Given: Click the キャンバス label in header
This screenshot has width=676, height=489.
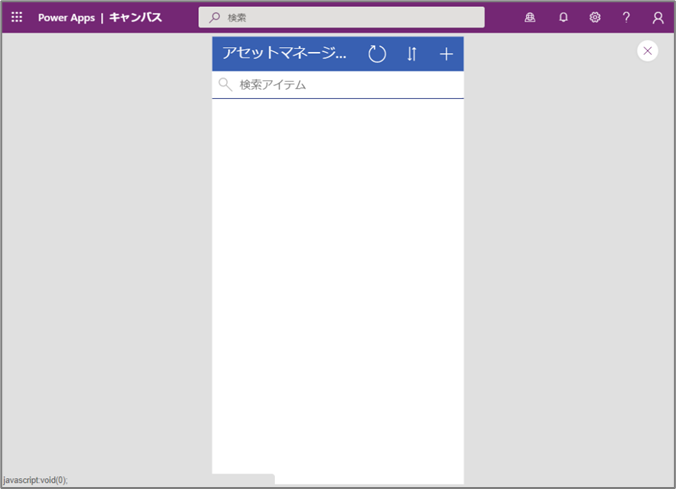Looking at the screenshot, I should click(x=135, y=17).
